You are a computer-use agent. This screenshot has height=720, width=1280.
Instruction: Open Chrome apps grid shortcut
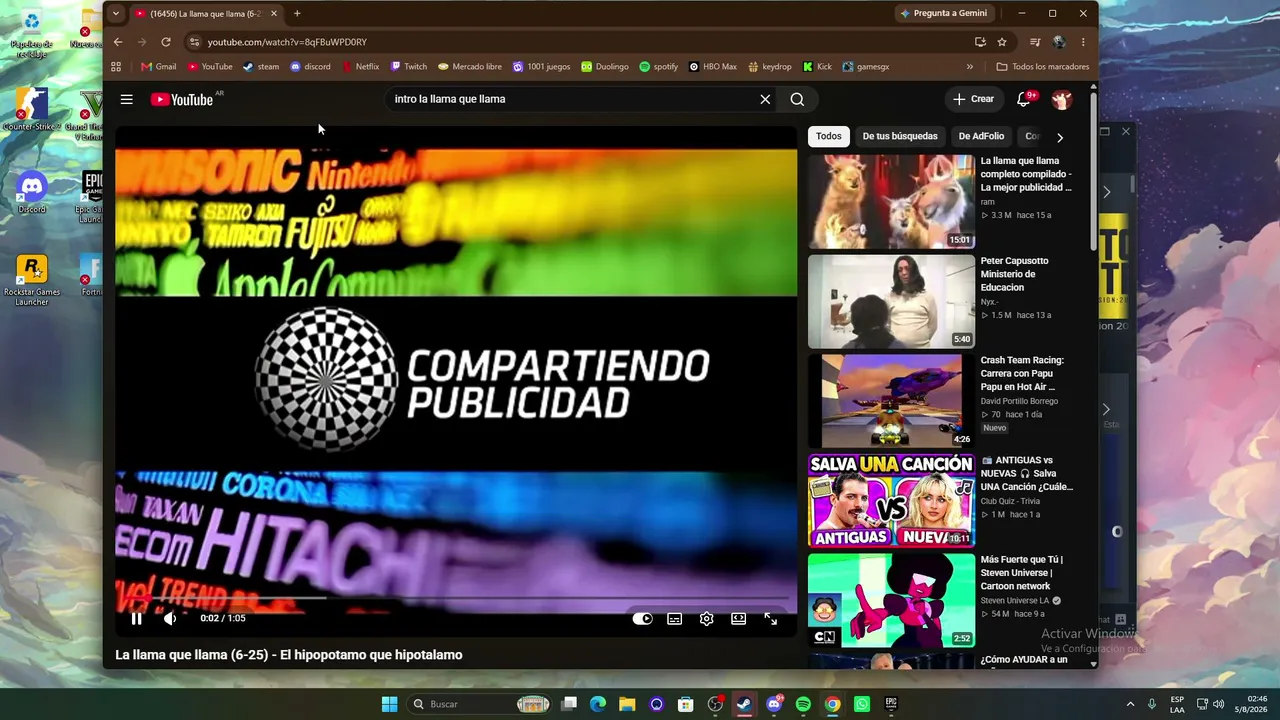(116, 67)
